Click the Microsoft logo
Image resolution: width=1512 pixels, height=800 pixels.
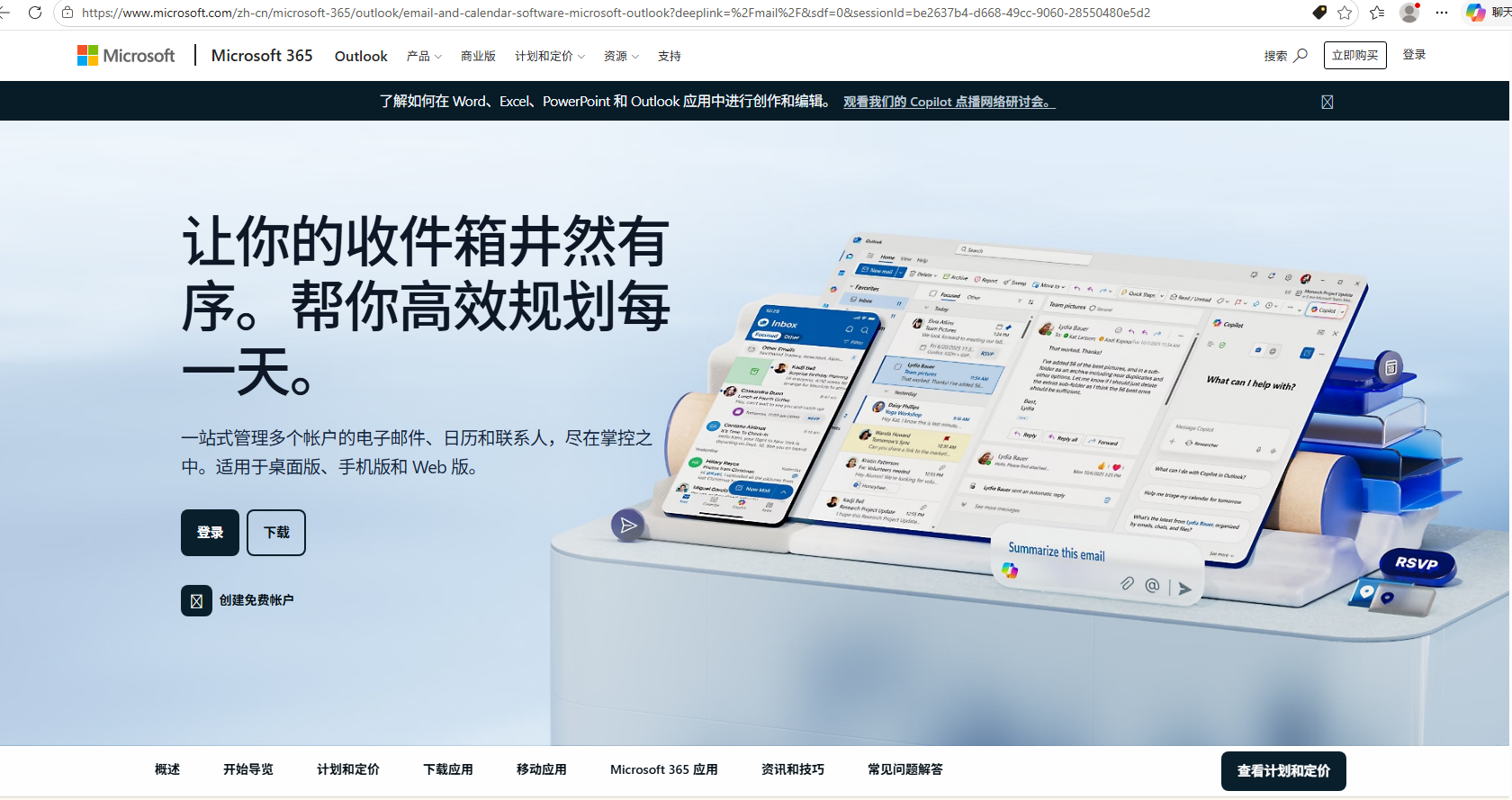click(126, 56)
